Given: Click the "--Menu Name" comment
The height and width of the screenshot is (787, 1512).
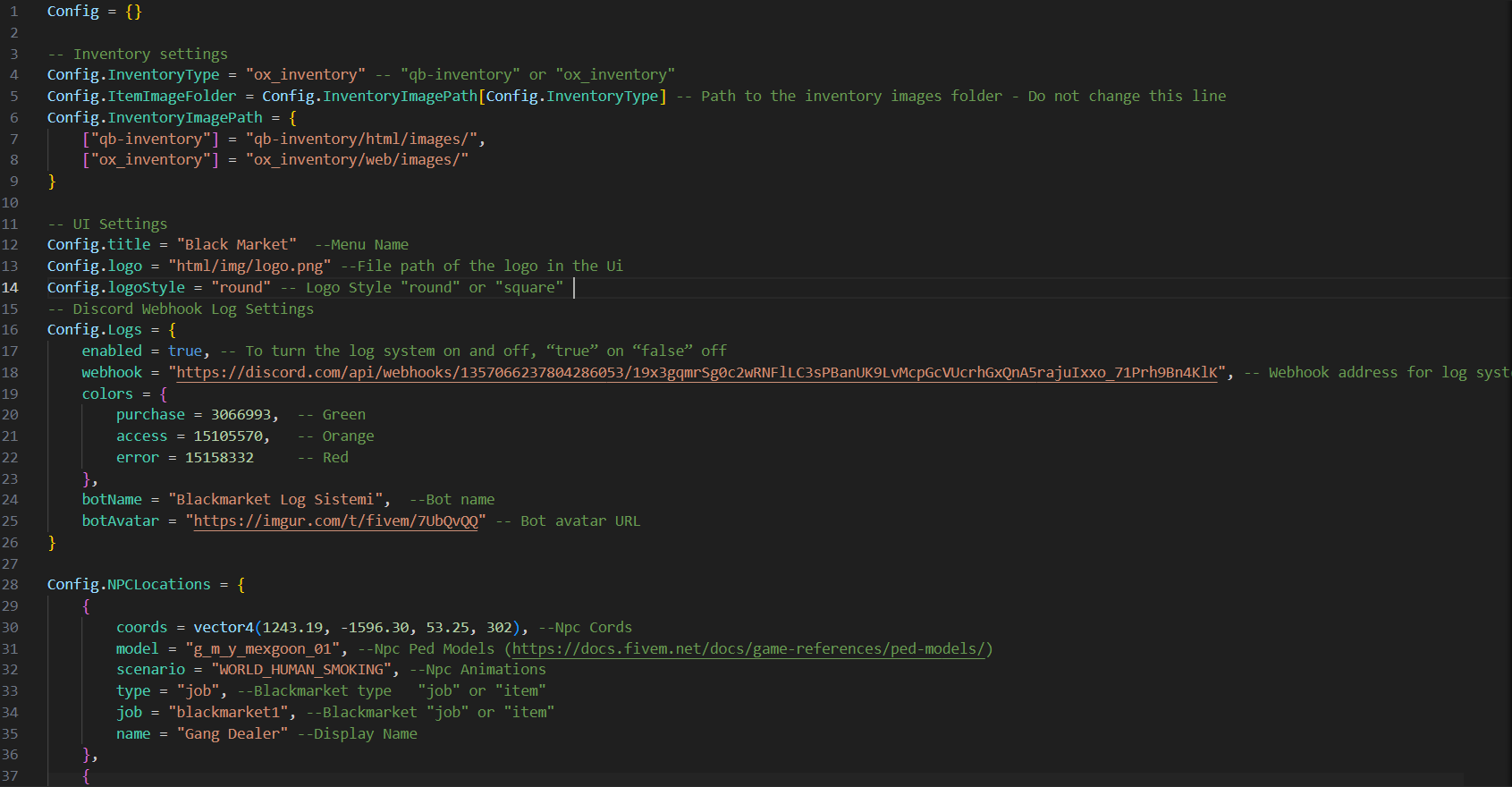Looking at the screenshot, I should [361, 244].
